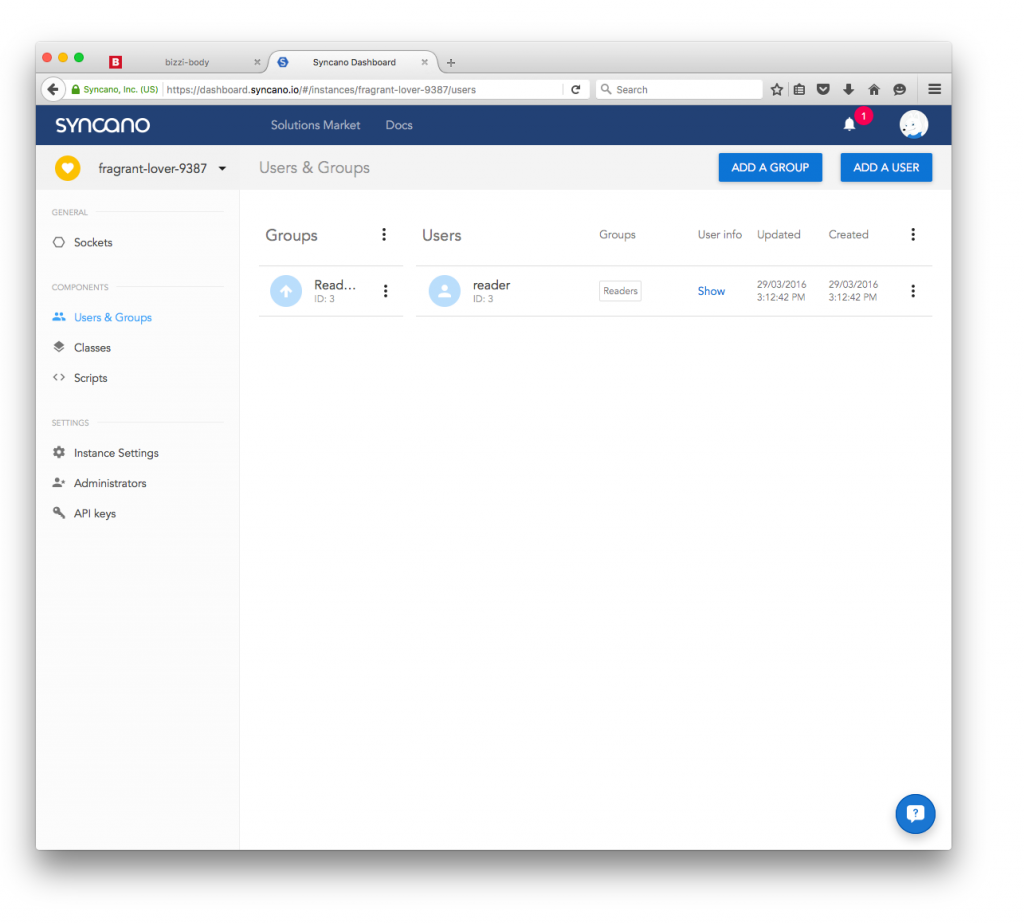1024x924 pixels.
Task: Click the URL address bar
Action: click(362, 89)
